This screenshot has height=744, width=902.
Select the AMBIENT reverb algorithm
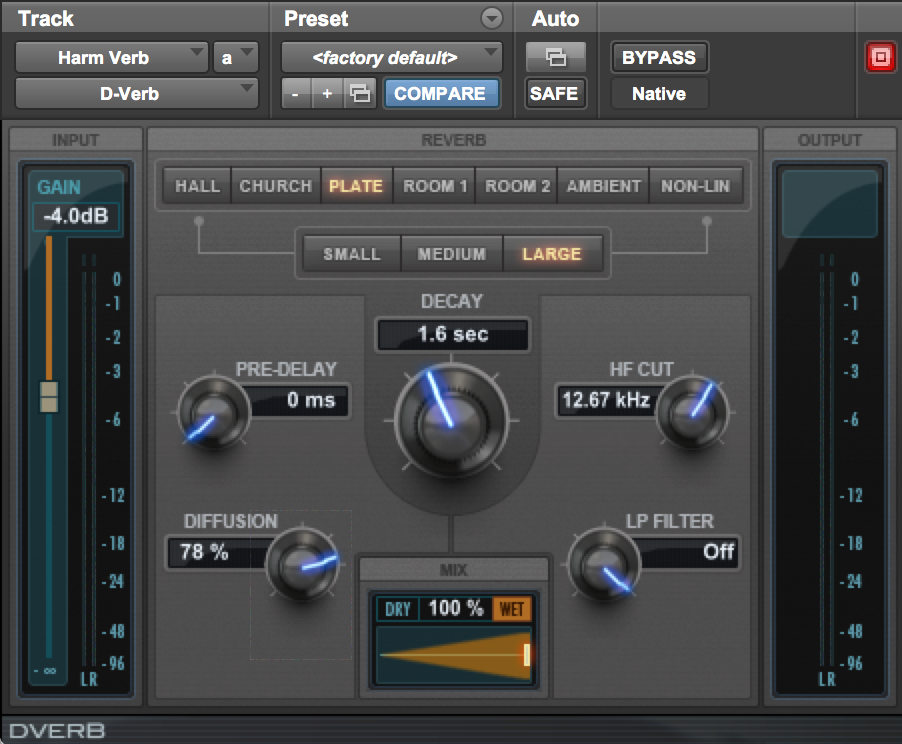click(x=603, y=186)
